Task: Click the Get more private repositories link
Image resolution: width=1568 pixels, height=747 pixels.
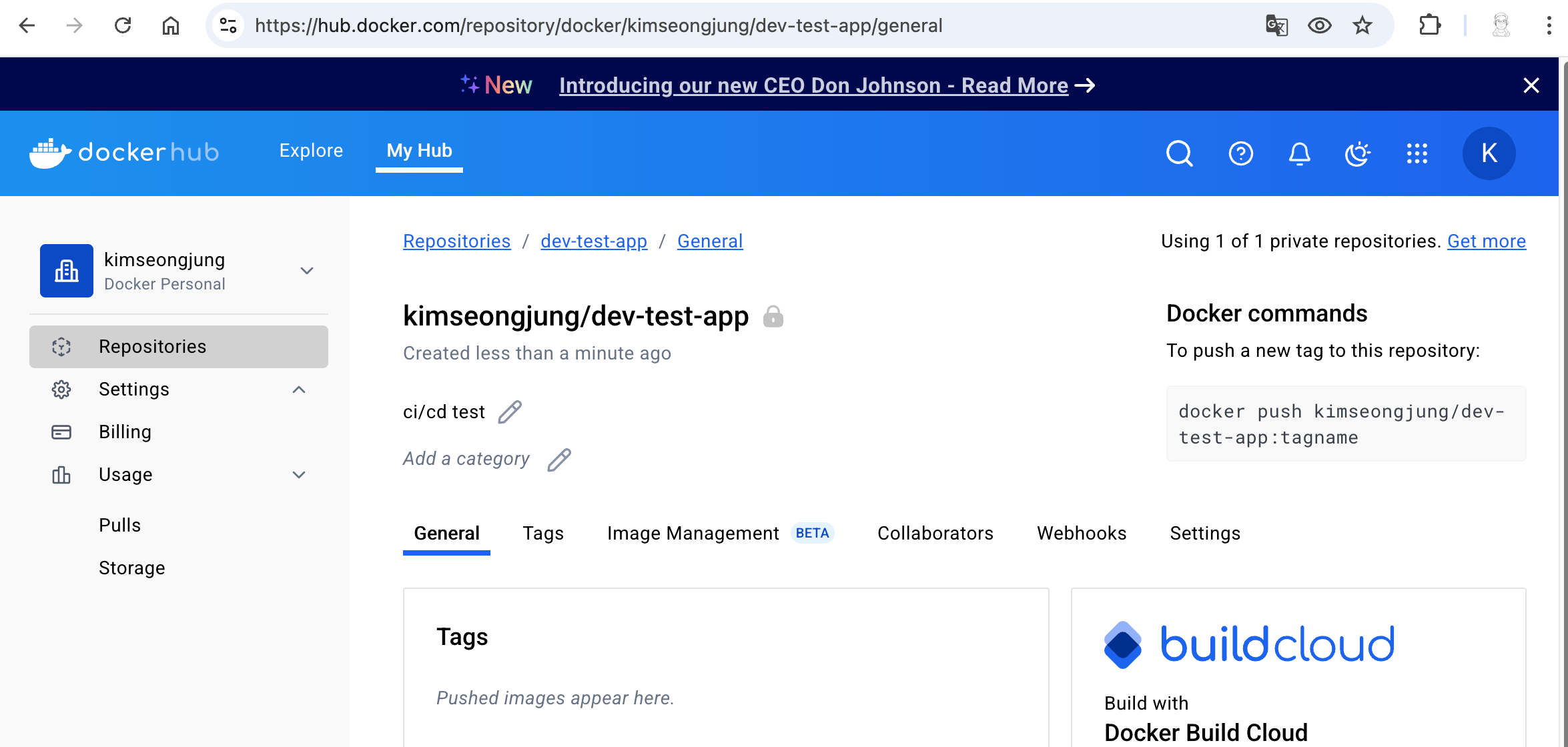Action: pos(1487,241)
